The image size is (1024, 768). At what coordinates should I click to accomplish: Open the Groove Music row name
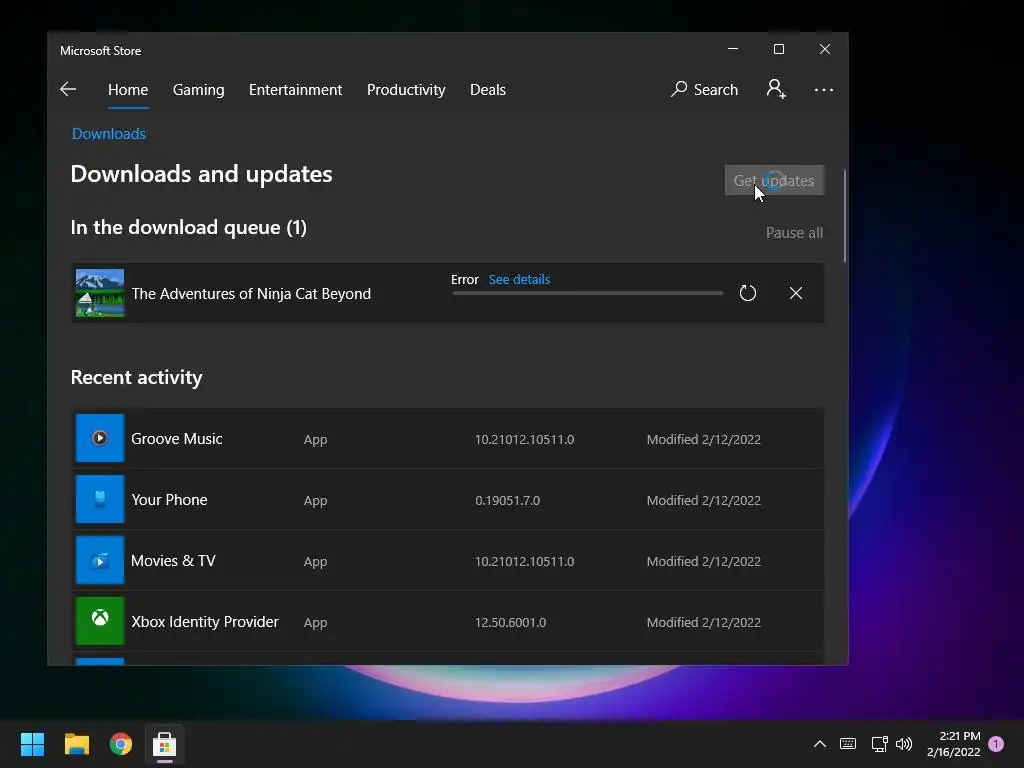pos(177,439)
